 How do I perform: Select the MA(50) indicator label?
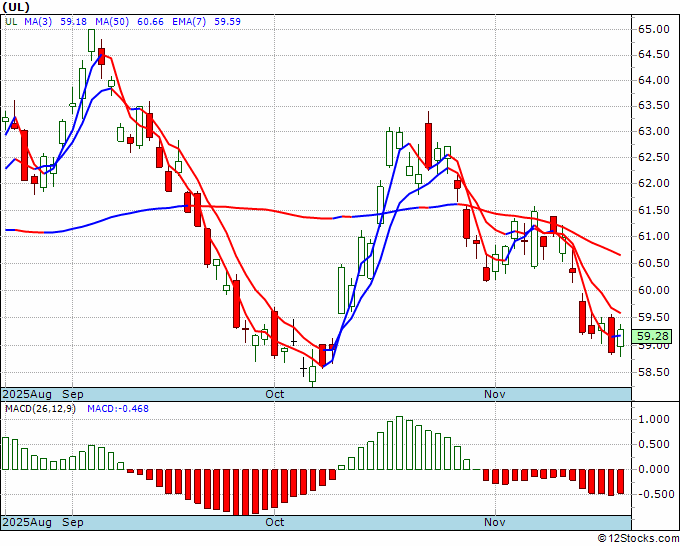[112, 22]
